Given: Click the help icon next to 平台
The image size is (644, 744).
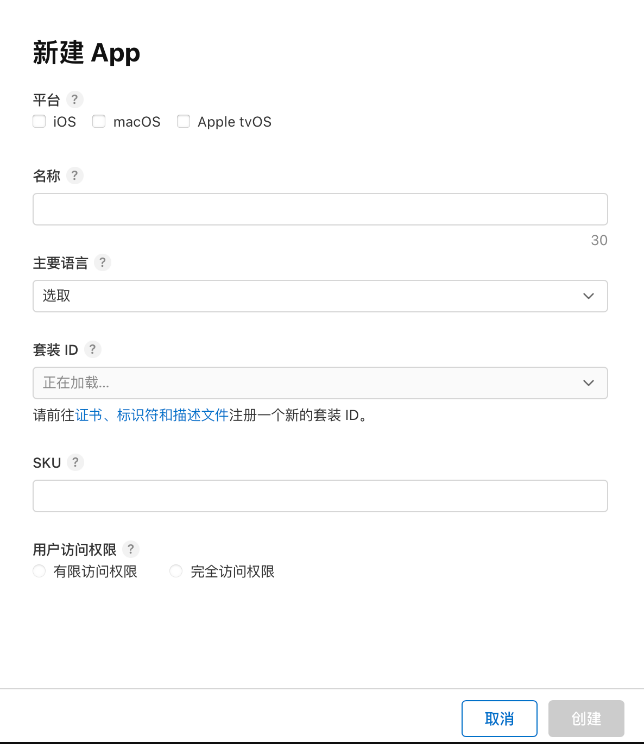Looking at the screenshot, I should point(75,100).
